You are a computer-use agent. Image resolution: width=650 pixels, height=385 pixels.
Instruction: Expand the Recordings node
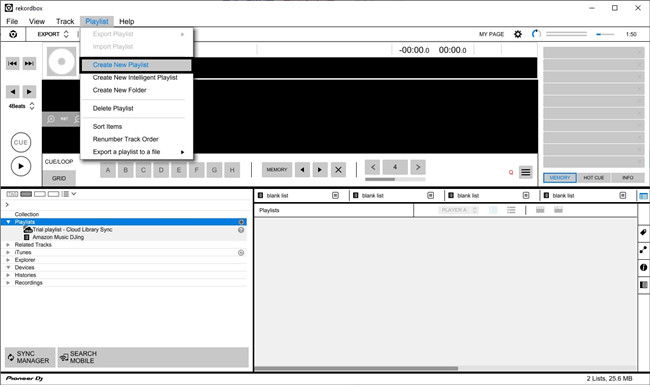click(8, 283)
